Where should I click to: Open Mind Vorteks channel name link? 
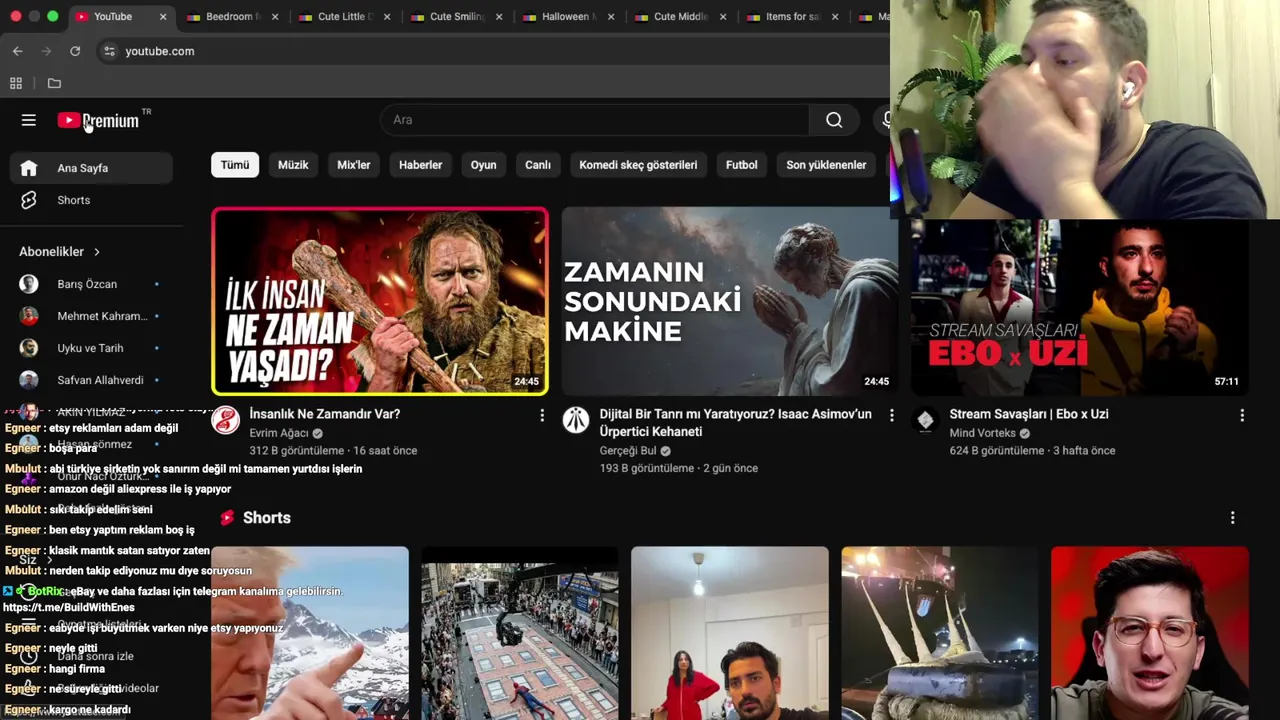[x=983, y=433]
